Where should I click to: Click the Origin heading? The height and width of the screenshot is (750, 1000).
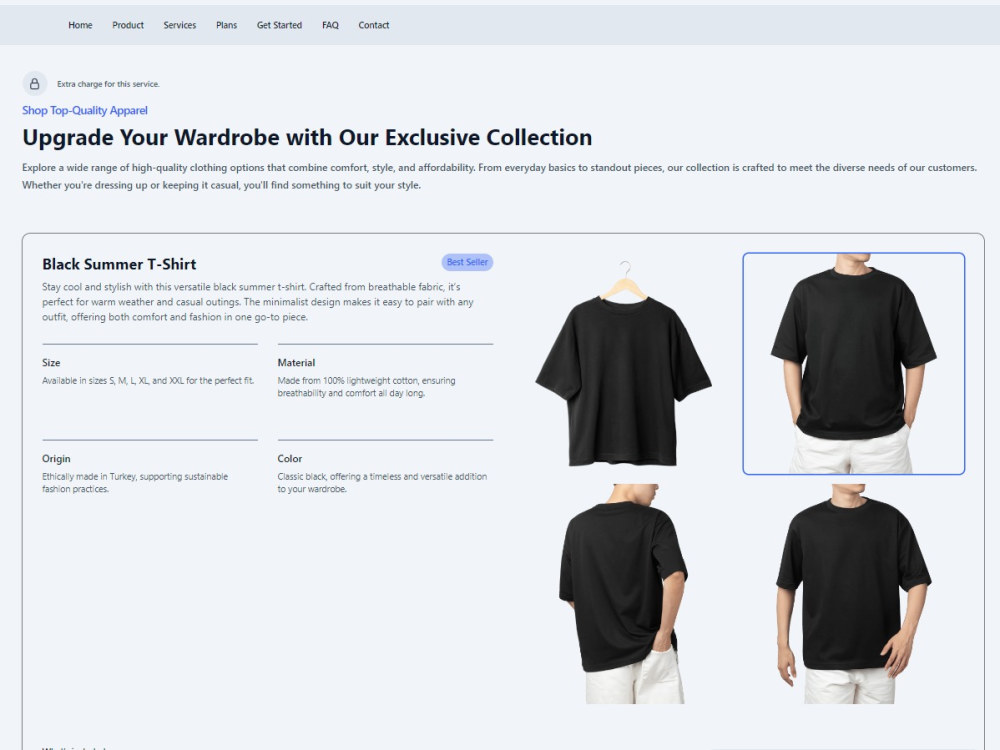coord(56,459)
